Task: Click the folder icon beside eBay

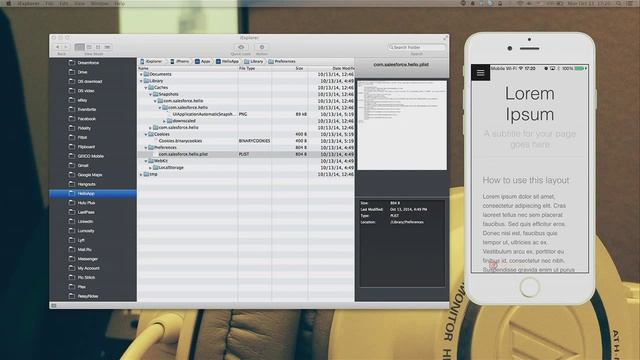Action: 72,100
